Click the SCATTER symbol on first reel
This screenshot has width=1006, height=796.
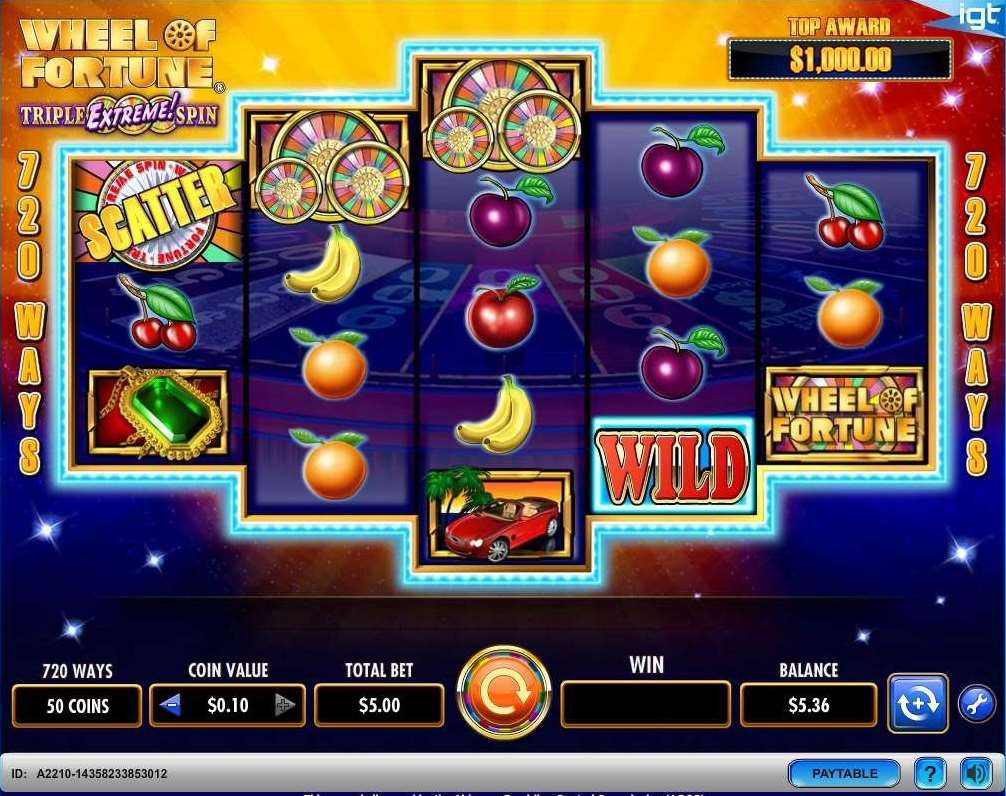[158, 212]
